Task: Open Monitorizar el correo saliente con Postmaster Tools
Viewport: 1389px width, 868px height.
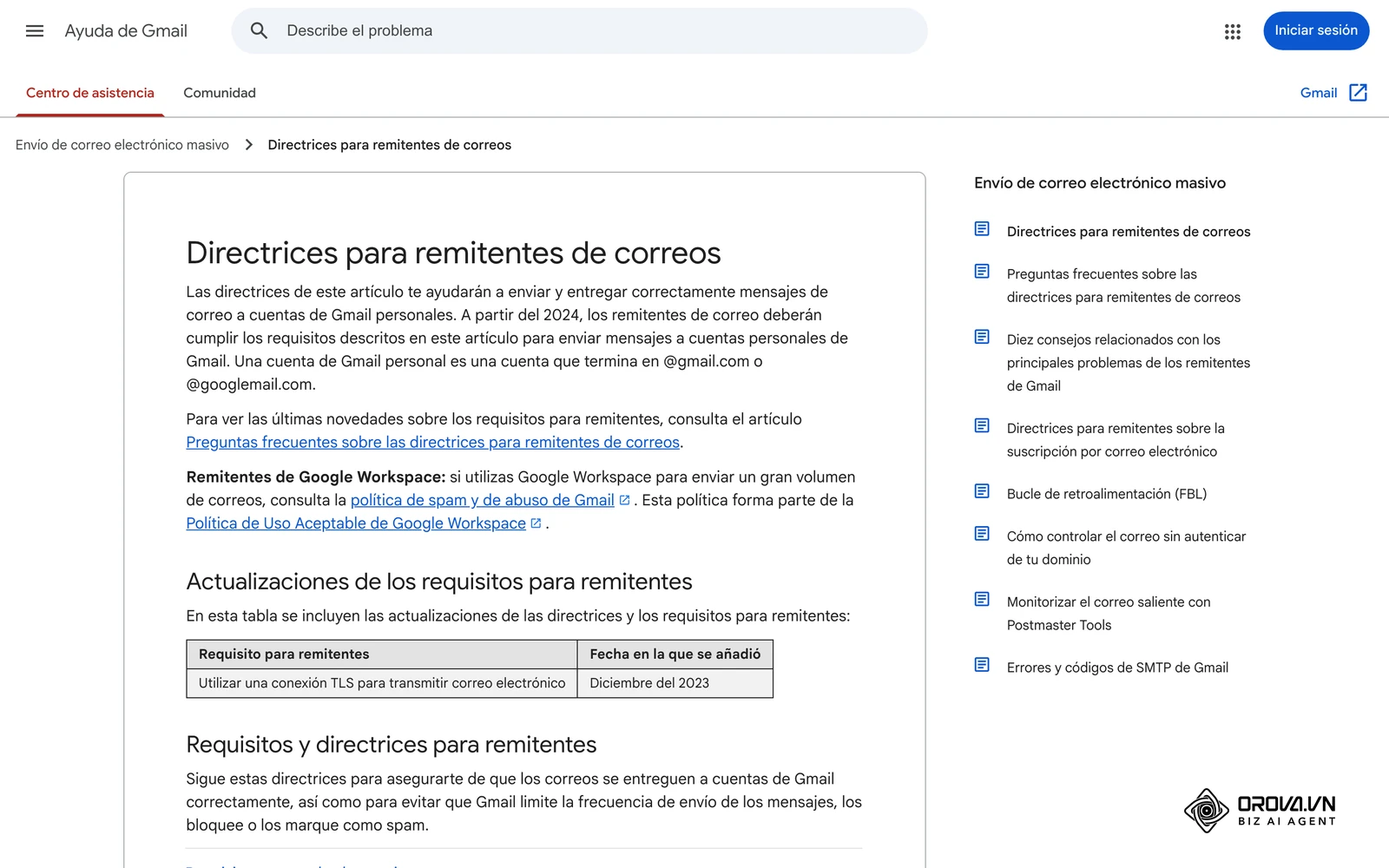Action: pos(1109,614)
